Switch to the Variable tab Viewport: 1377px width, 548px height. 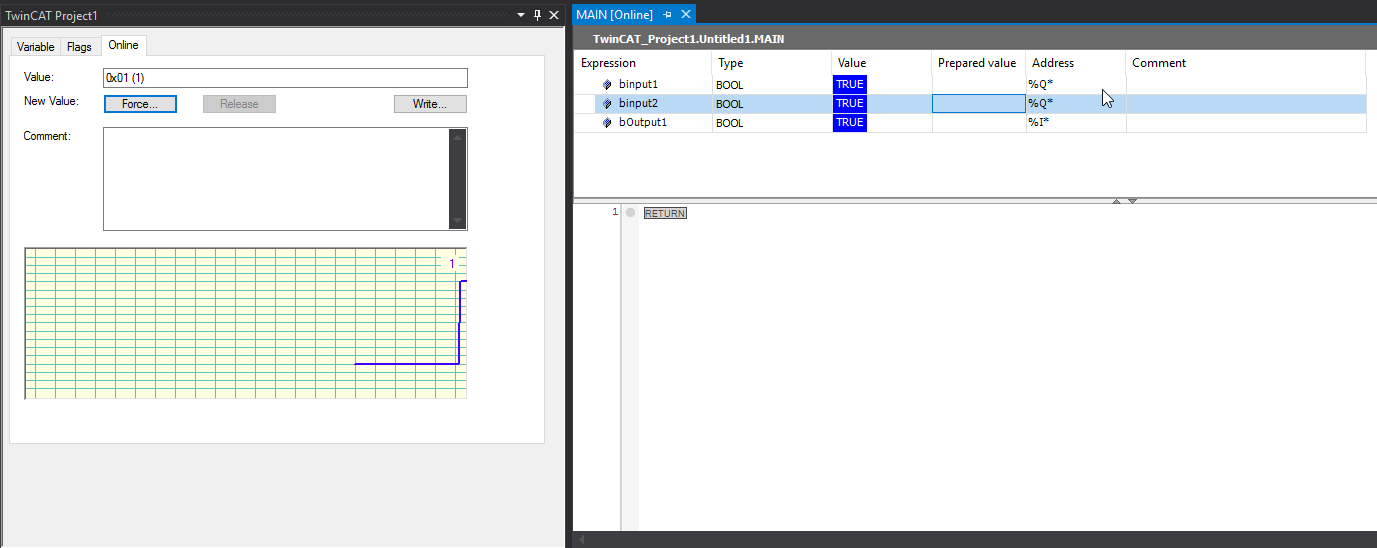tap(36, 47)
